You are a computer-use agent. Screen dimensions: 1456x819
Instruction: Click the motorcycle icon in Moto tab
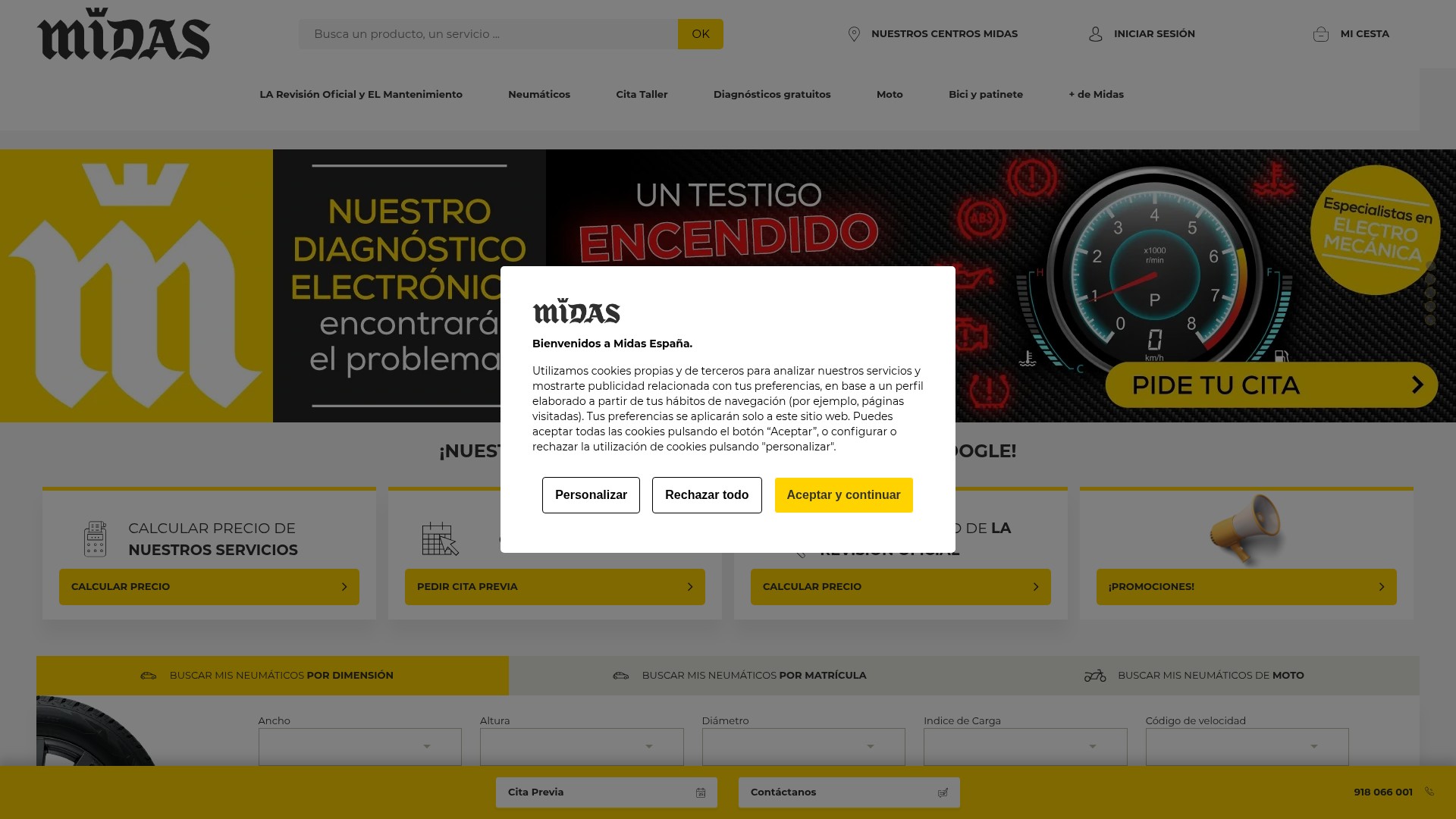point(1095,676)
